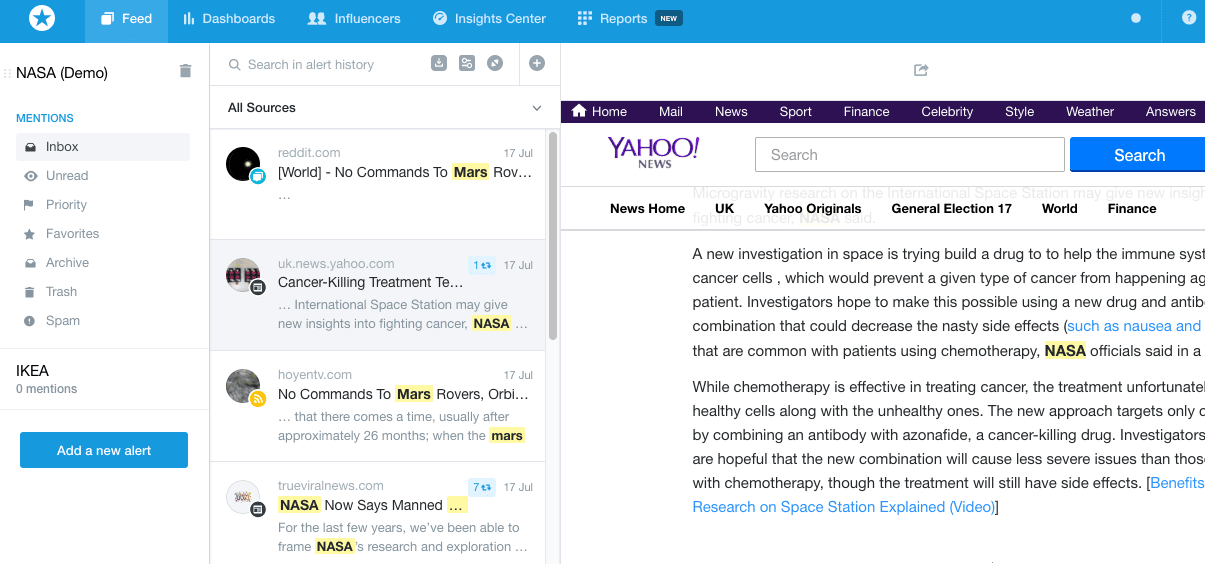Click the help question mark icon
Viewport: 1205px width, 564px height.
pyautogui.click(x=1189, y=18)
